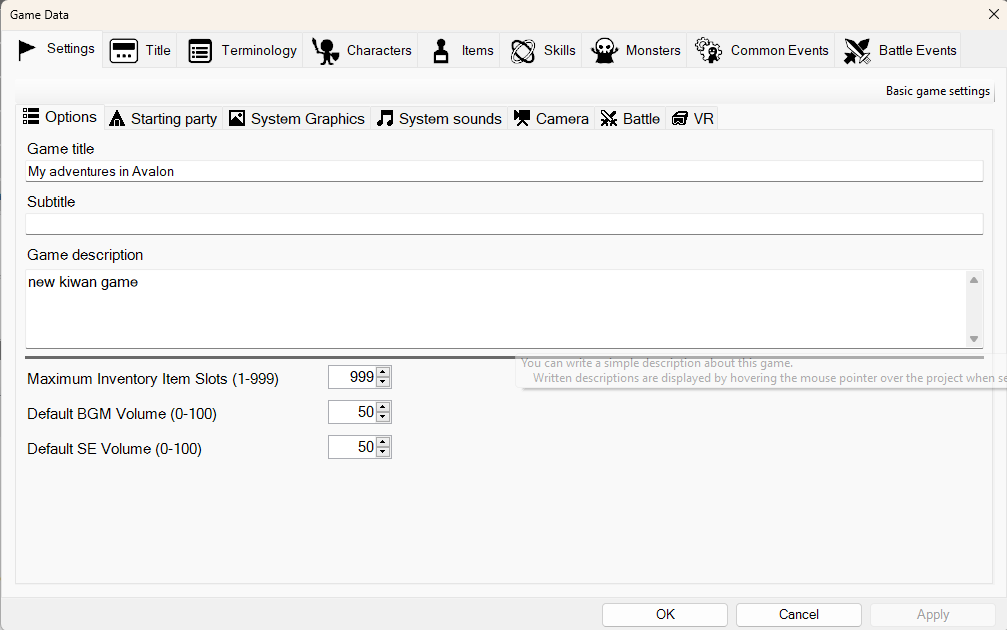
Task: Open the Skills tab orb icon
Action: pos(543,51)
